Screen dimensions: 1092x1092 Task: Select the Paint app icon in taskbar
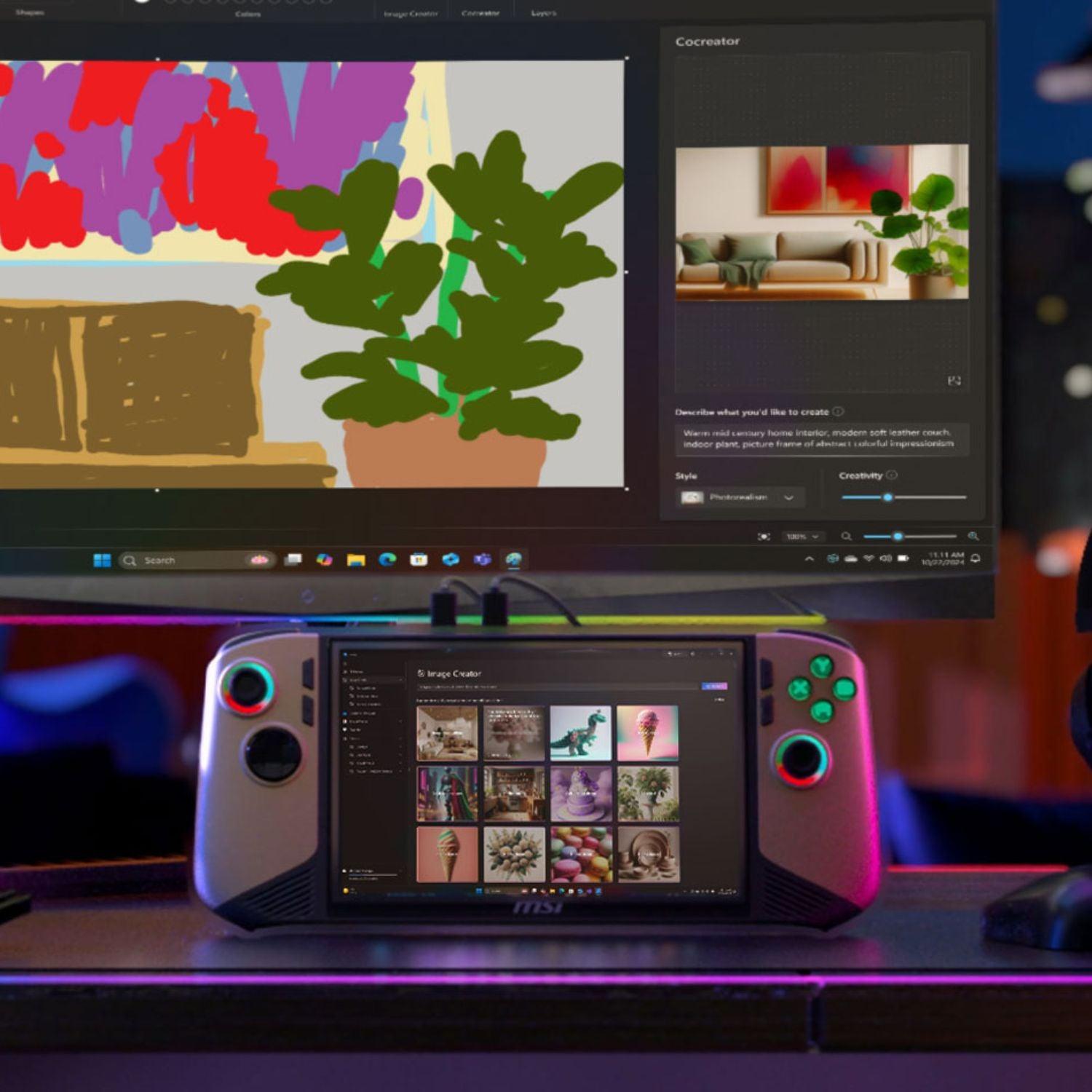[x=514, y=559]
